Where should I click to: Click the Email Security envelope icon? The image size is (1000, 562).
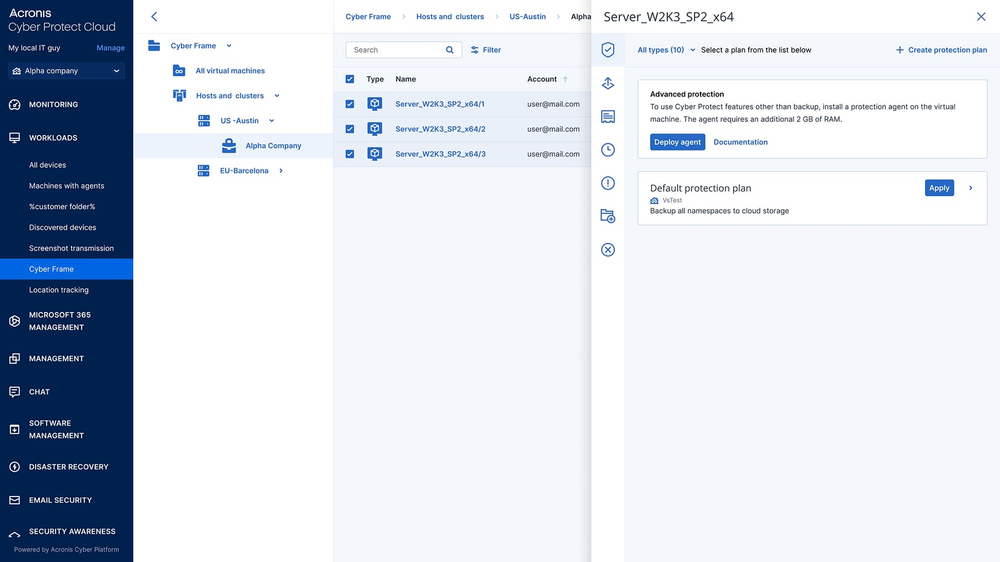pyautogui.click(x=15, y=500)
